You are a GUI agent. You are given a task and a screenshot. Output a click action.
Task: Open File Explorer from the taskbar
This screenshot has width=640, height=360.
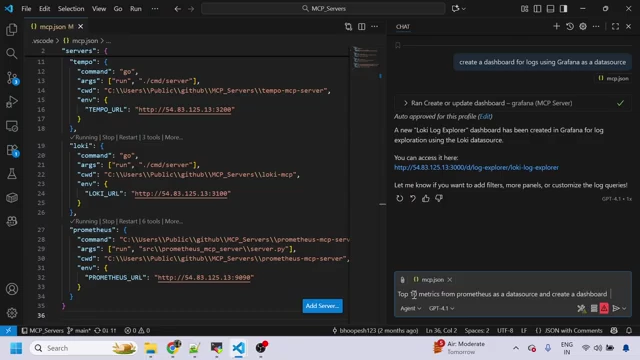point(151,348)
